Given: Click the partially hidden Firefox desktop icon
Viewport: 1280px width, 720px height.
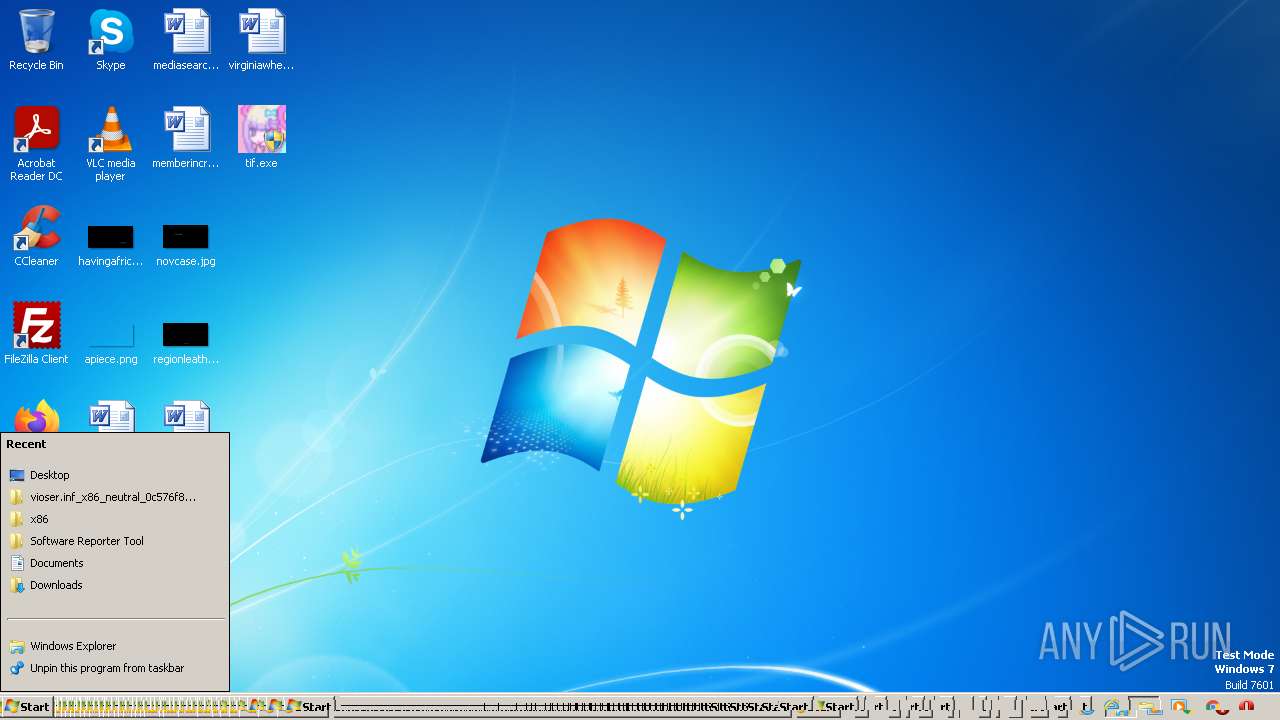Looking at the screenshot, I should (x=36, y=416).
